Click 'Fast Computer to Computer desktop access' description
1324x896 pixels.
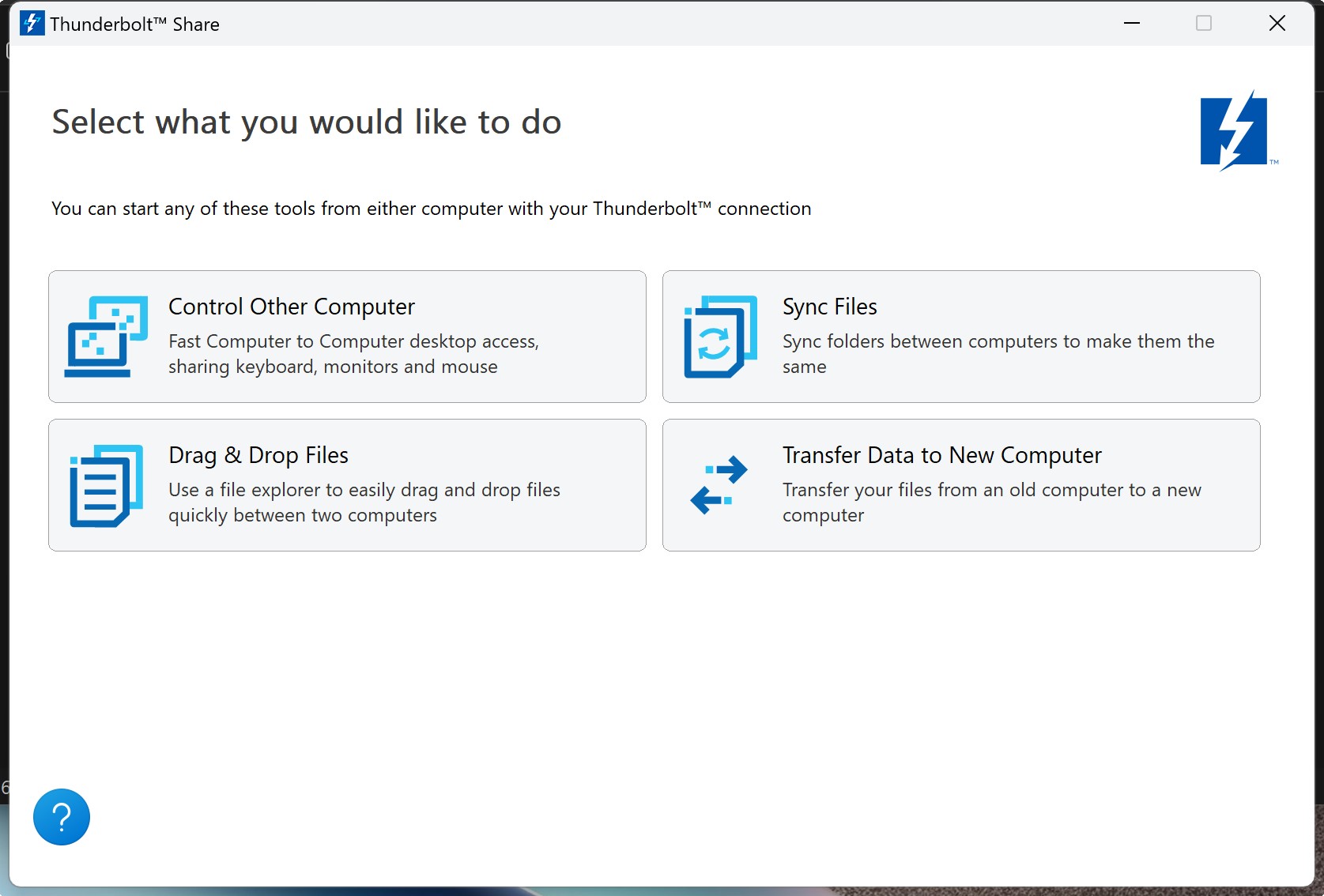click(353, 354)
